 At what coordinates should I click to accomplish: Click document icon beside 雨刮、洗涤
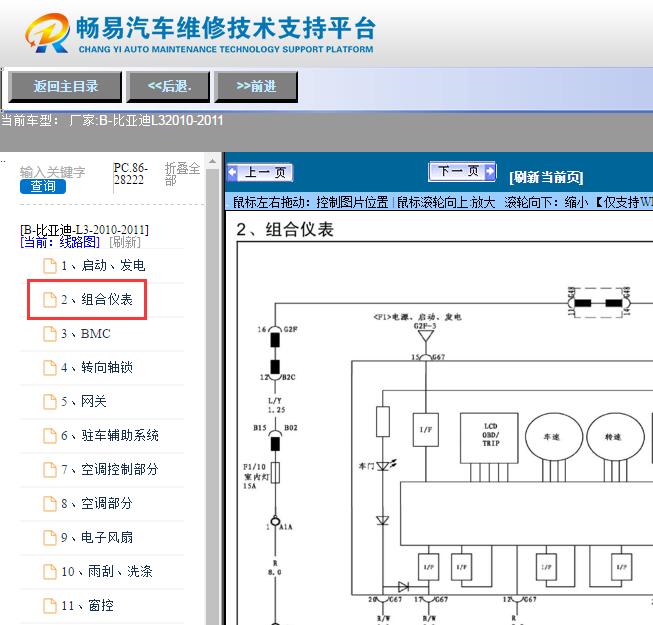(50, 572)
